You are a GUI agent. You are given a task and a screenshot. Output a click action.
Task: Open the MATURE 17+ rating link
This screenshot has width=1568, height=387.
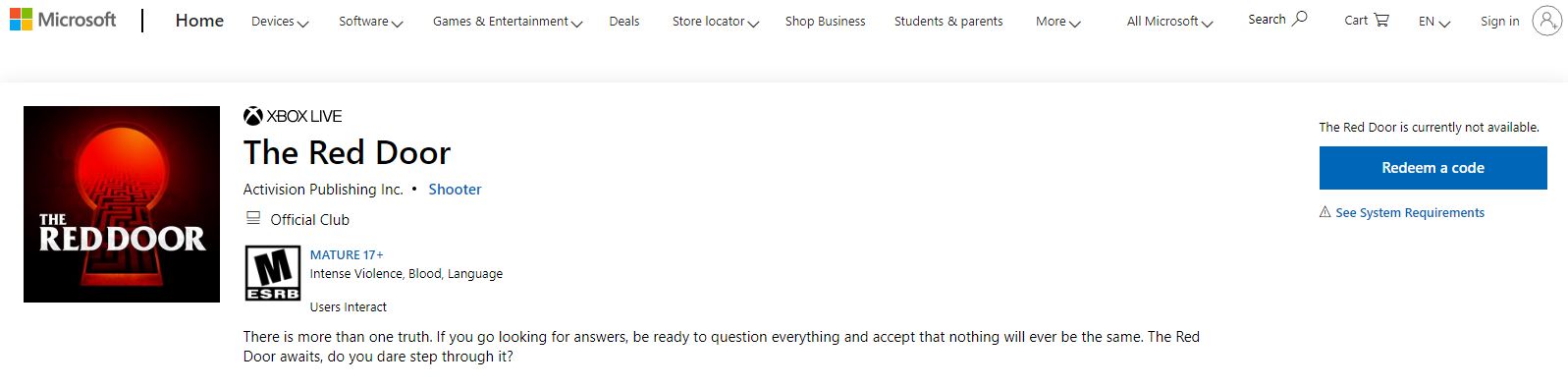(347, 254)
